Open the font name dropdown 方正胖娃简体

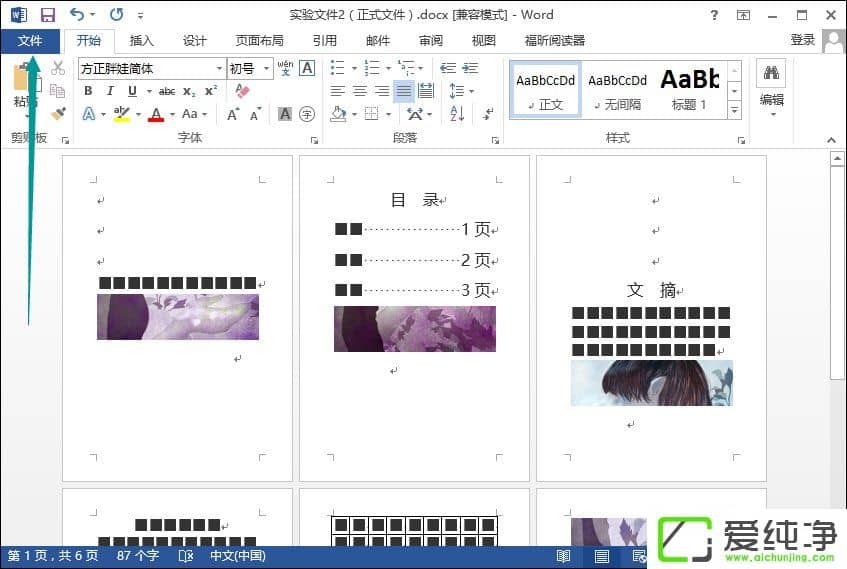click(219, 68)
